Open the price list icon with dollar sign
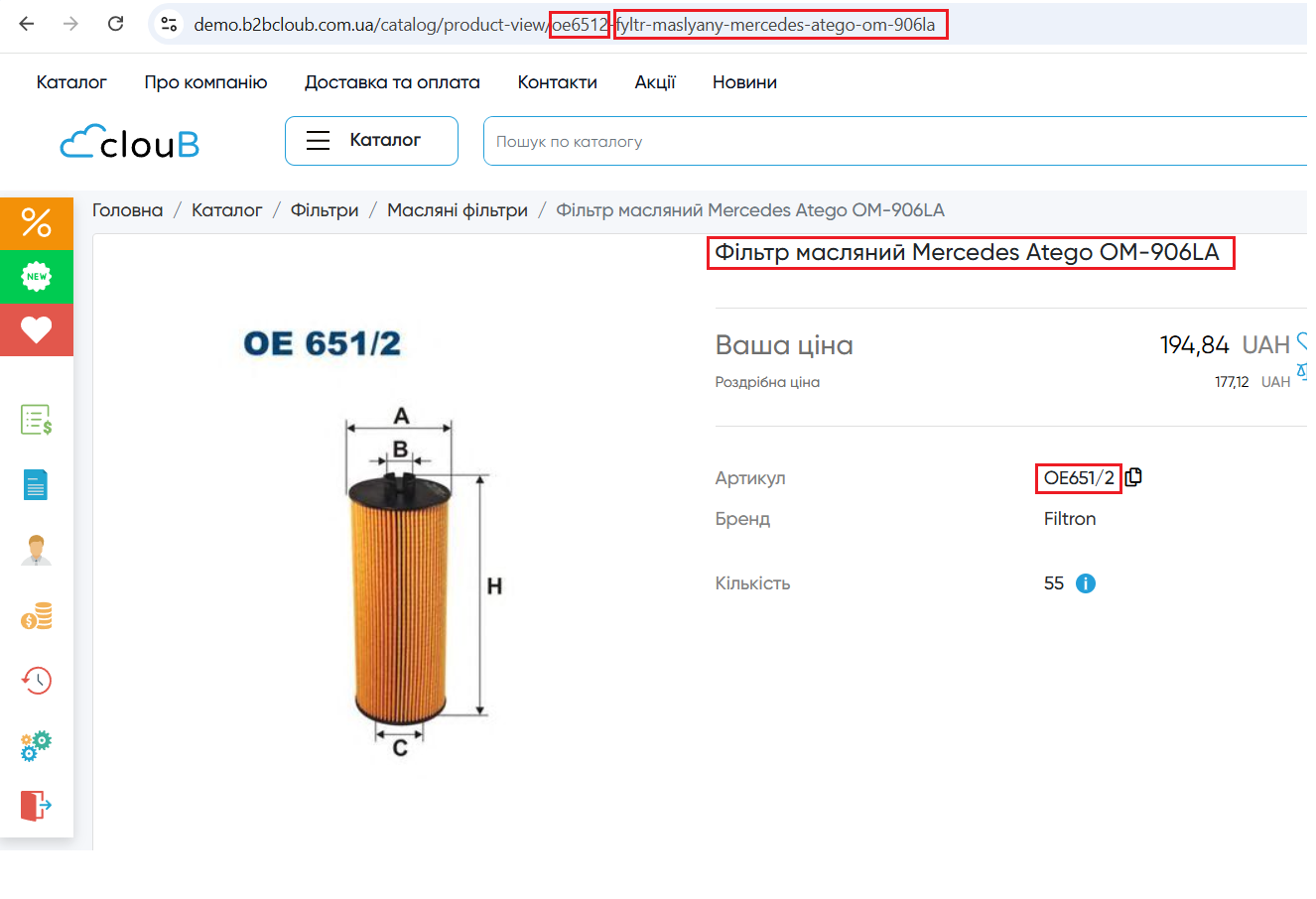The width and height of the screenshot is (1316, 899). tap(37, 420)
